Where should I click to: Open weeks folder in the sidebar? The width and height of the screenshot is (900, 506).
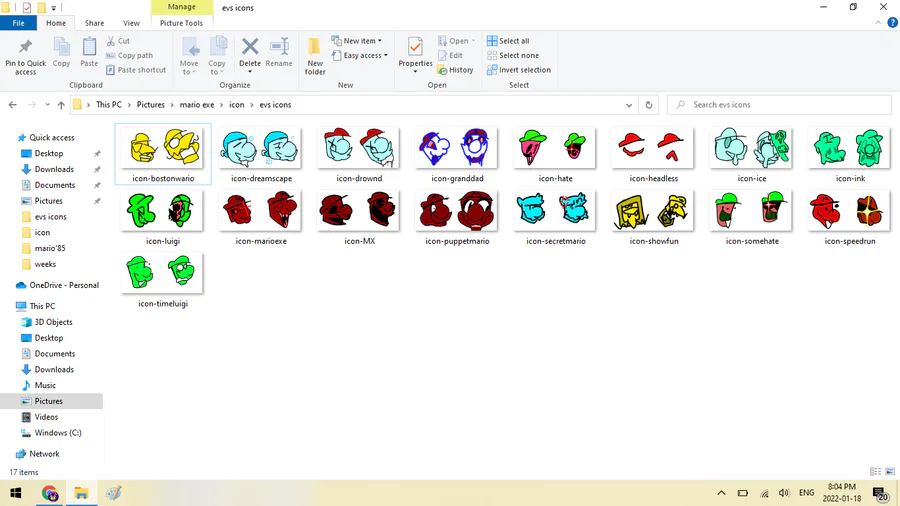pyautogui.click(x=45, y=264)
